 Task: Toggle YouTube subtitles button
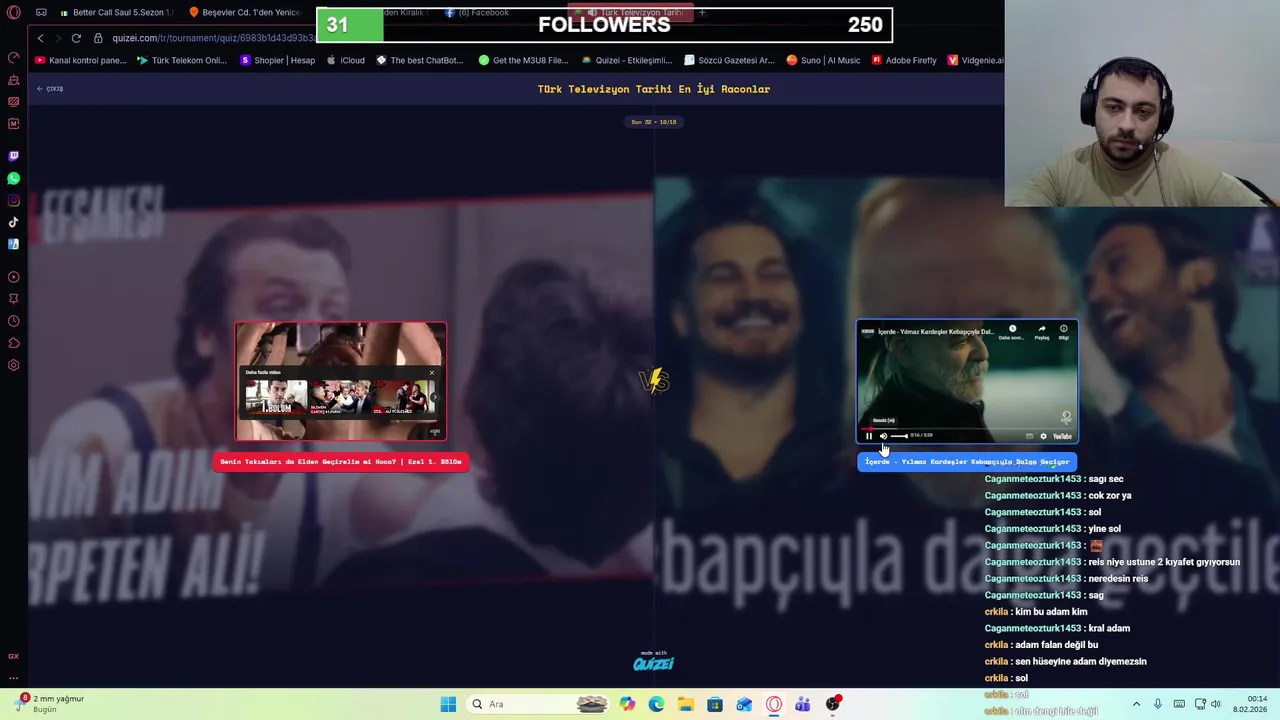click(x=1029, y=436)
